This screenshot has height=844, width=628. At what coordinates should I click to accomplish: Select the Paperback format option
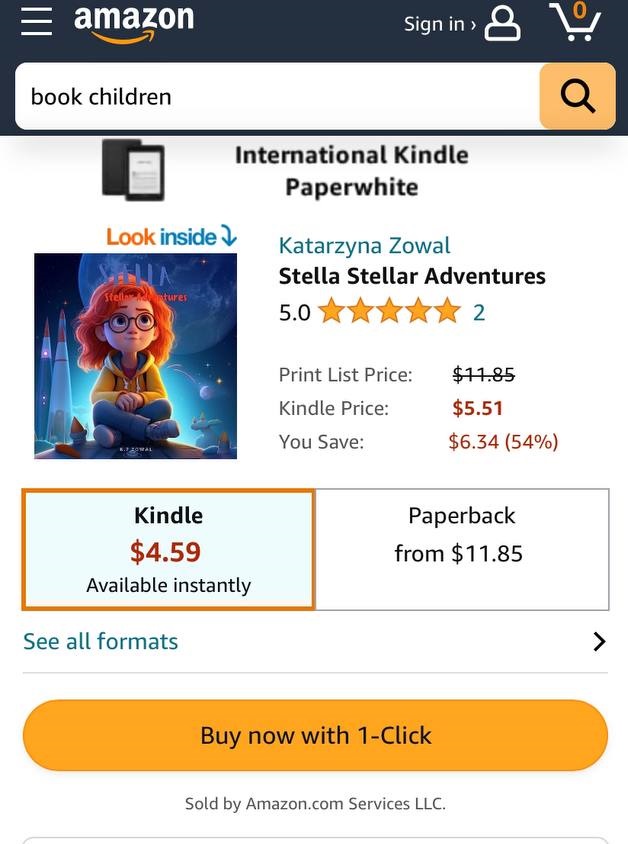[x=462, y=550]
